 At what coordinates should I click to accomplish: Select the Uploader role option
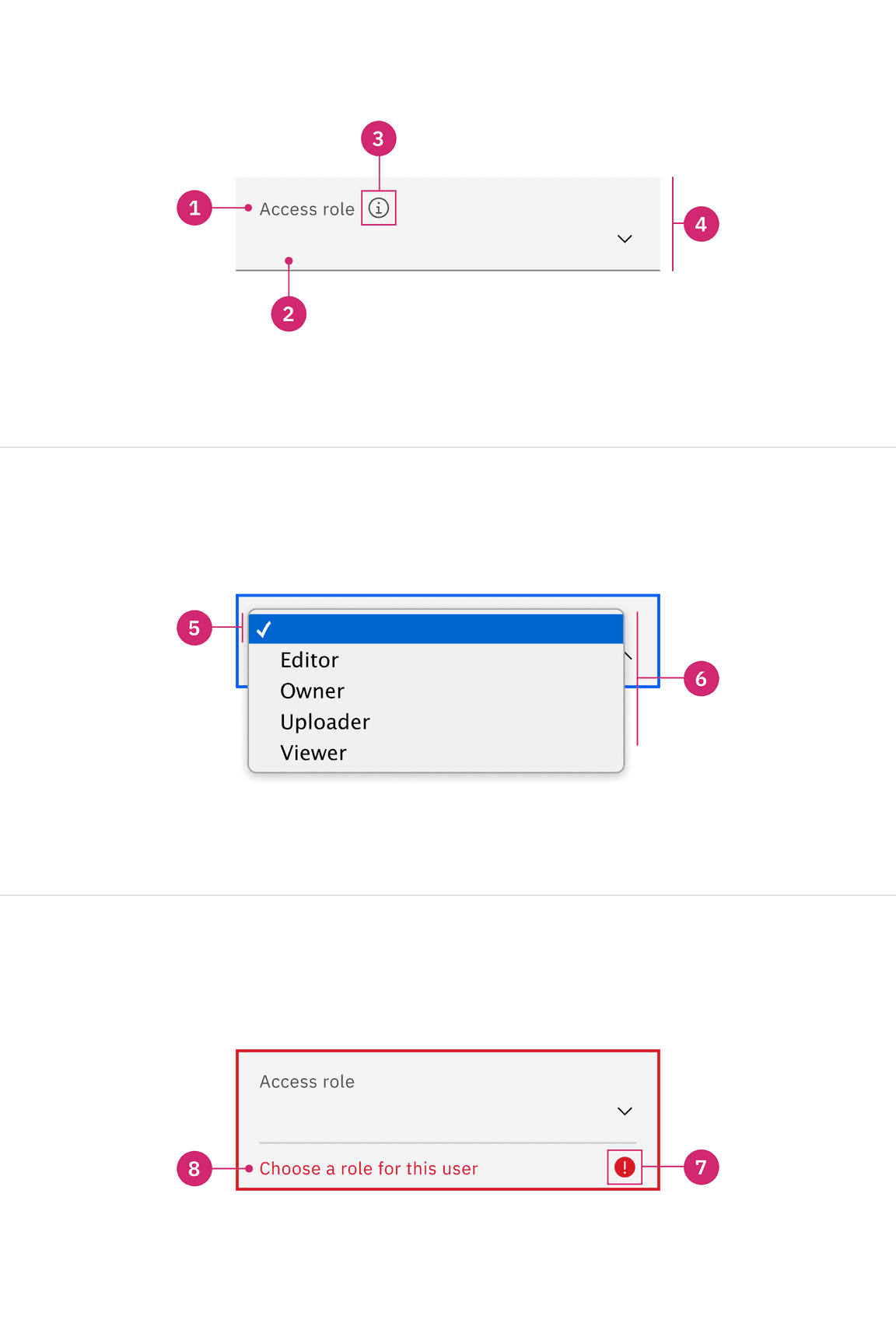tap(324, 722)
